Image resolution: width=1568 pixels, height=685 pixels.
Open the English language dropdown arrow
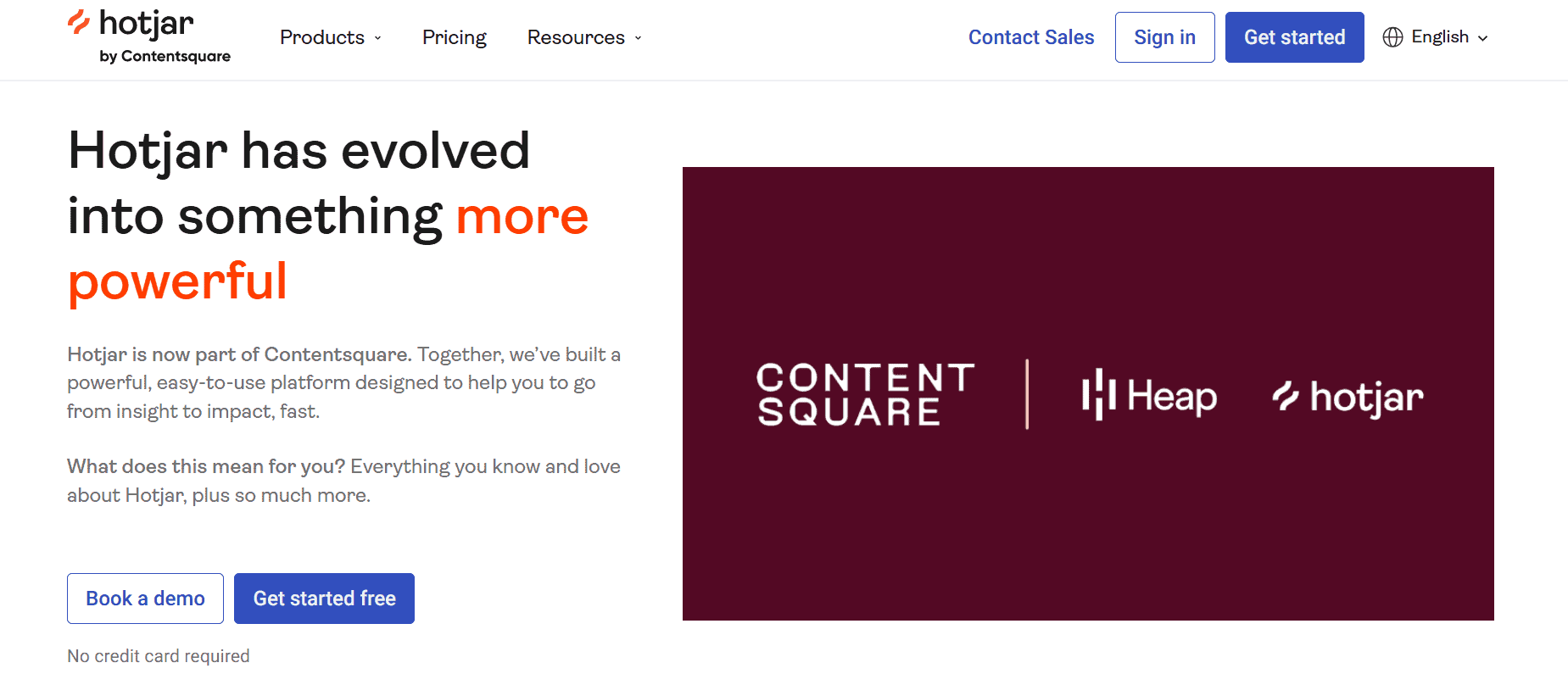pyautogui.click(x=1482, y=38)
